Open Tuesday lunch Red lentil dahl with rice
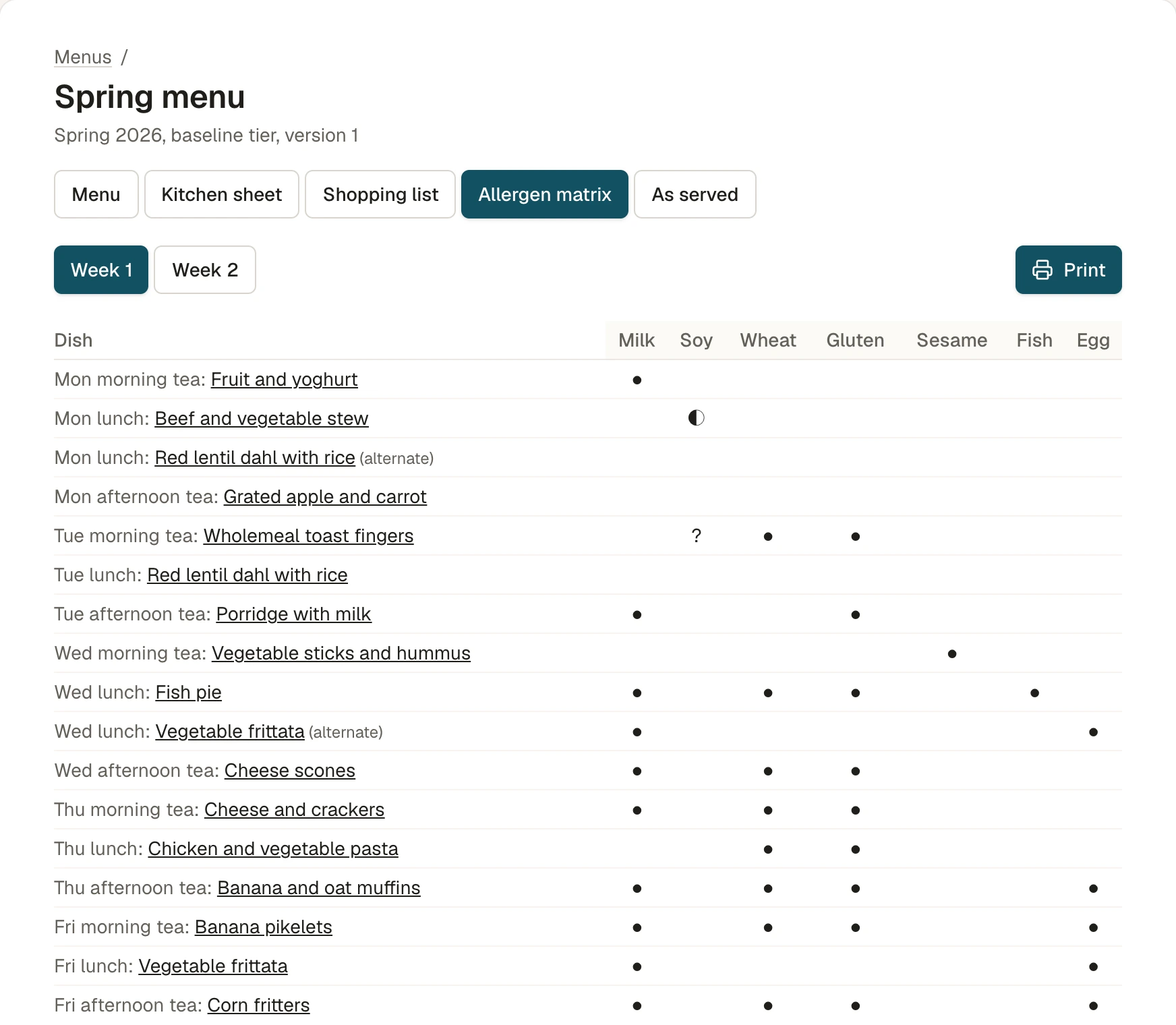Screen dimensions: 1176x1025 coord(247,575)
